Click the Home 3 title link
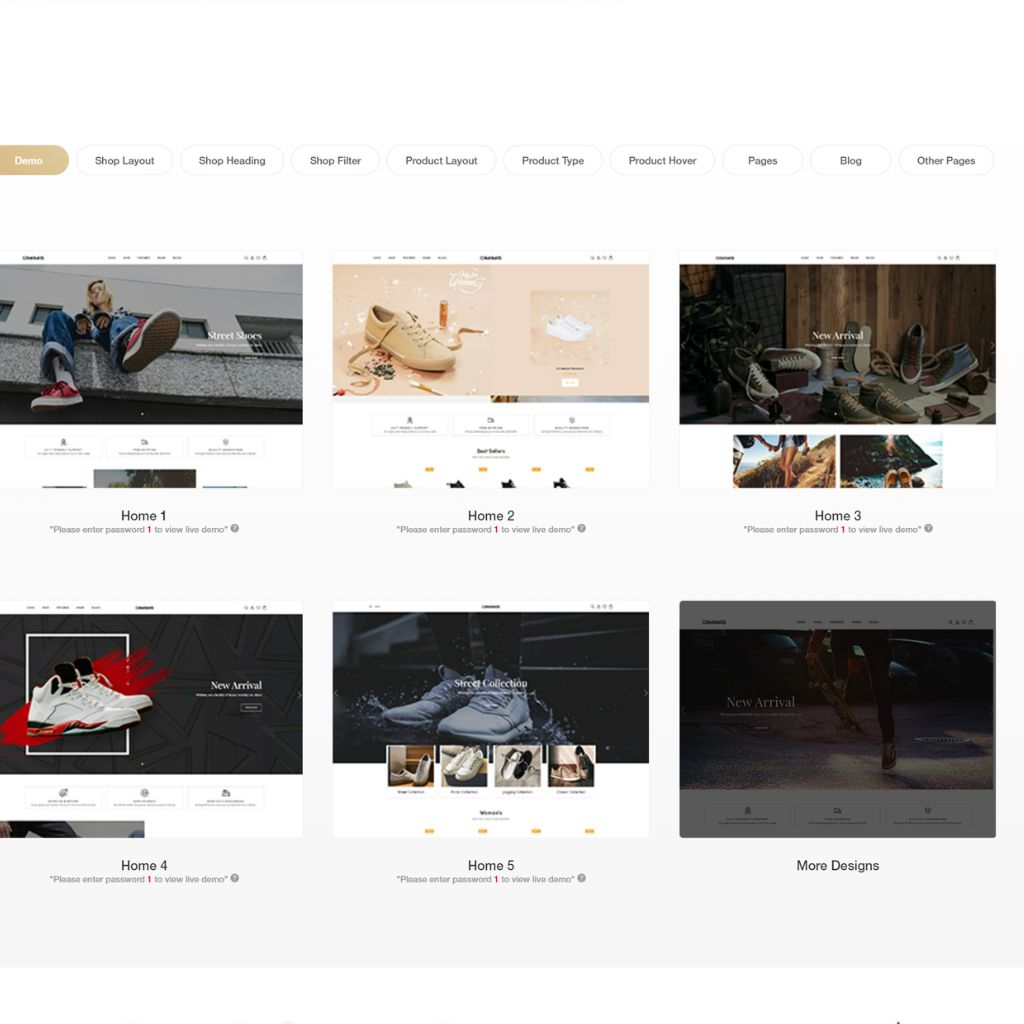Screen dimensions: 1024x1024 point(837,515)
